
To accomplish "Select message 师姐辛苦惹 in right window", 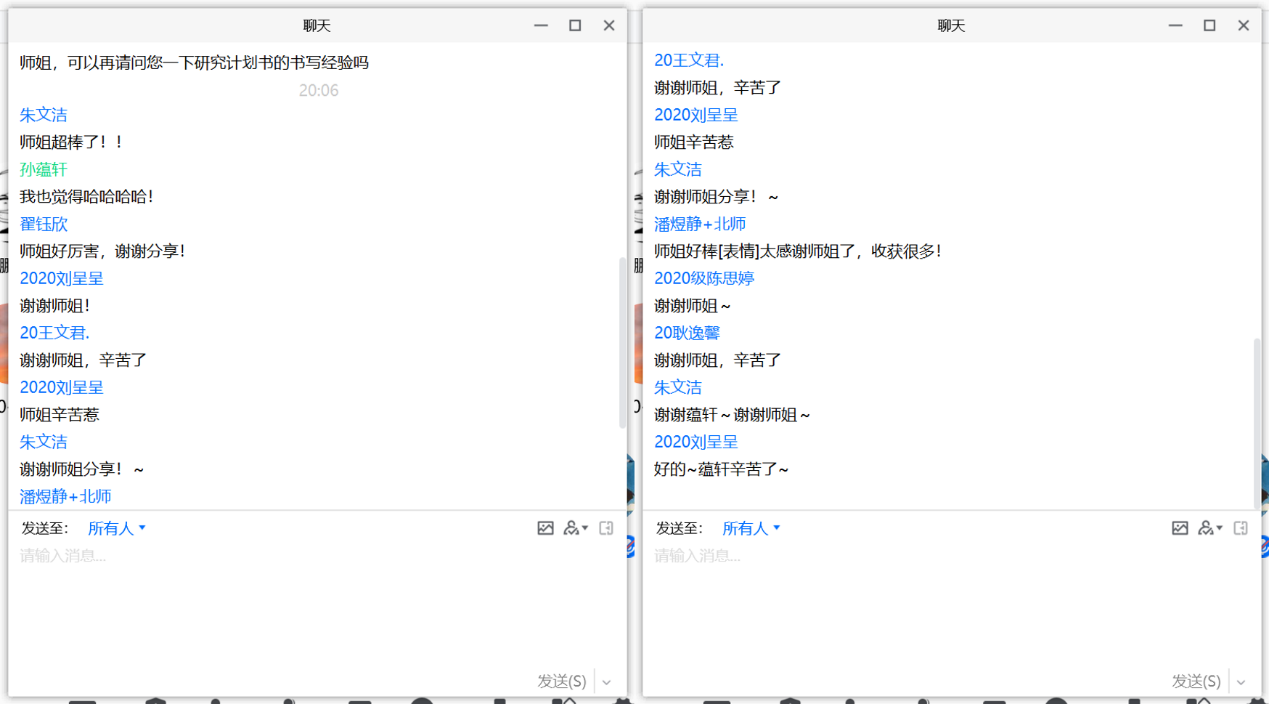I will [x=694, y=142].
